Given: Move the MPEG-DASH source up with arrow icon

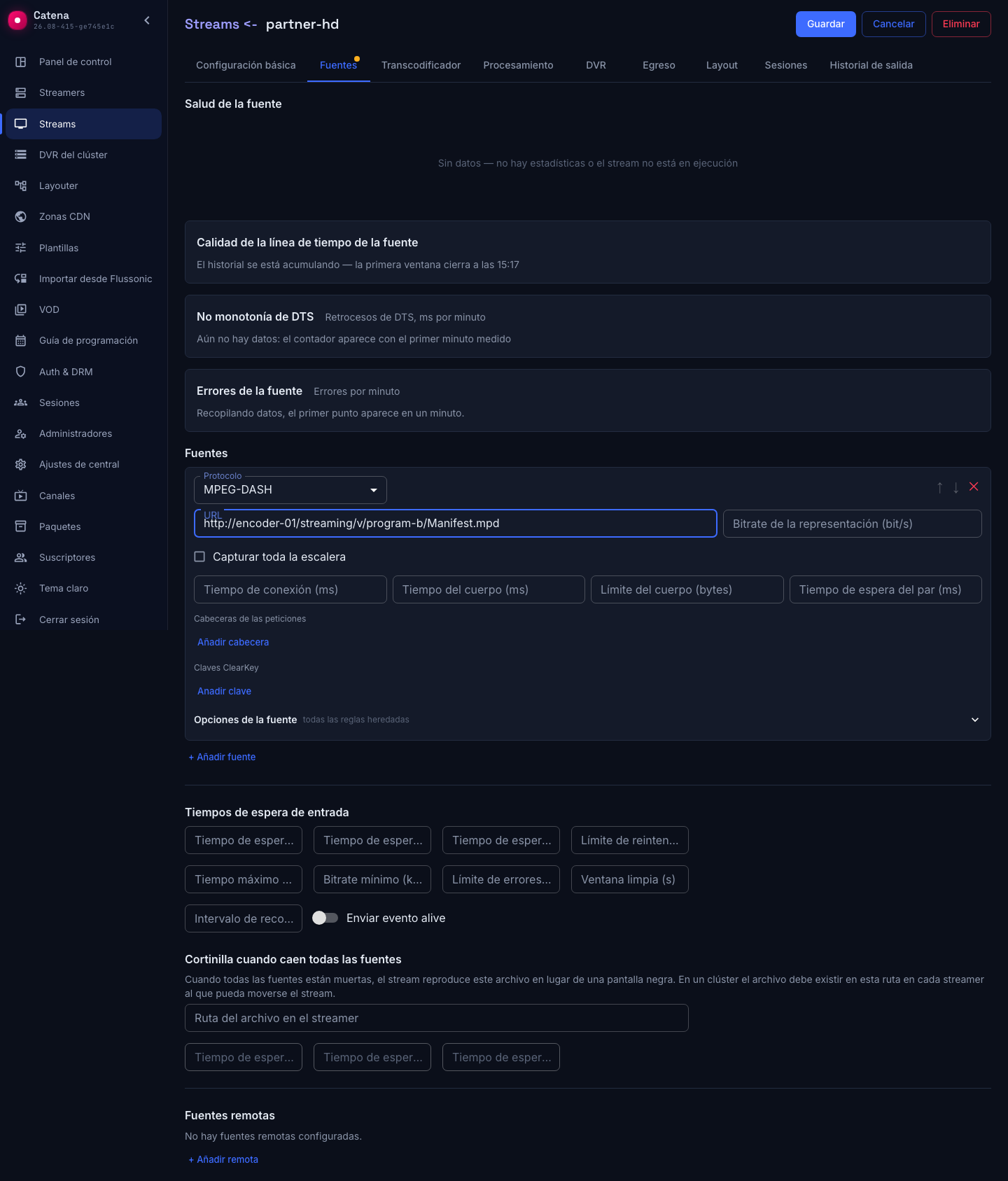Looking at the screenshot, I should pyautogui.click(x=939, y=487).
